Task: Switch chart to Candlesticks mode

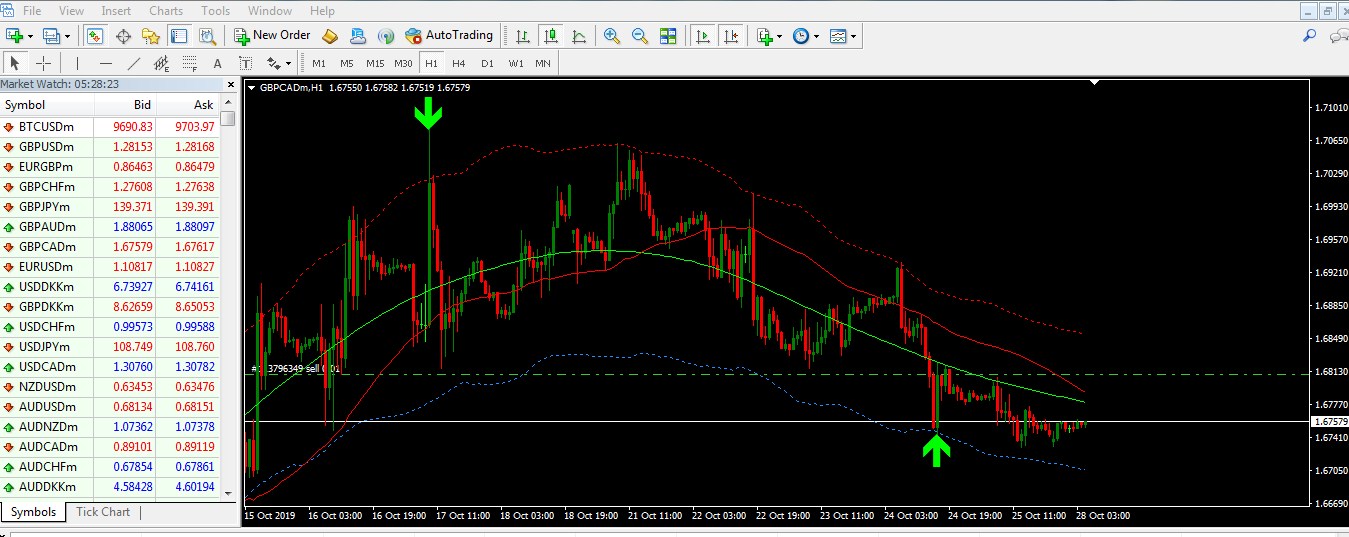Action: click(x=551, y=36)
